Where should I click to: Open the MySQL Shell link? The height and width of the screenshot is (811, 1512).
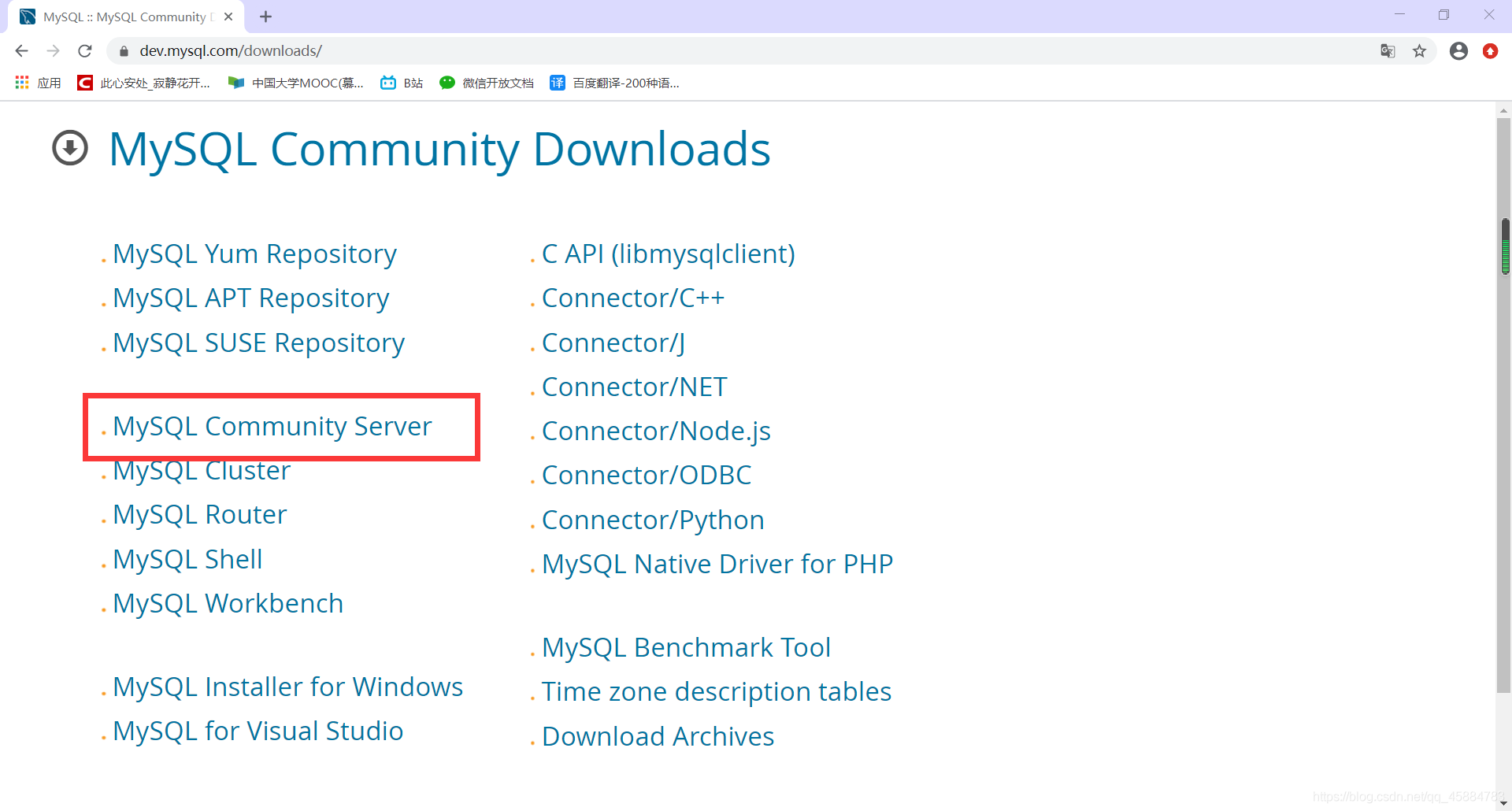[x=187, y=559]
